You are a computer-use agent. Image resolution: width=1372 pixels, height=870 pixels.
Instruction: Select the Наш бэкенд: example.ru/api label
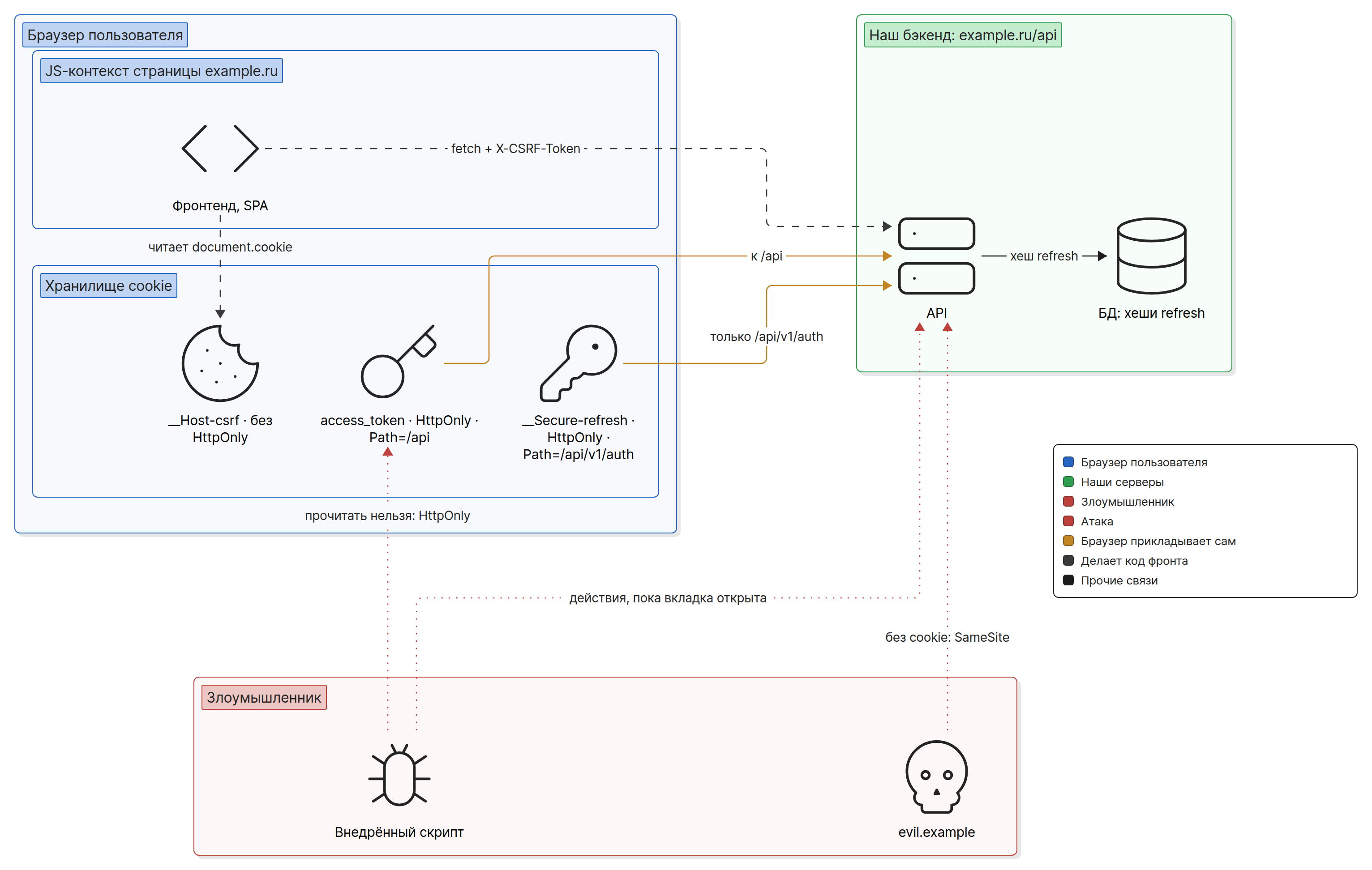point(963,35)
